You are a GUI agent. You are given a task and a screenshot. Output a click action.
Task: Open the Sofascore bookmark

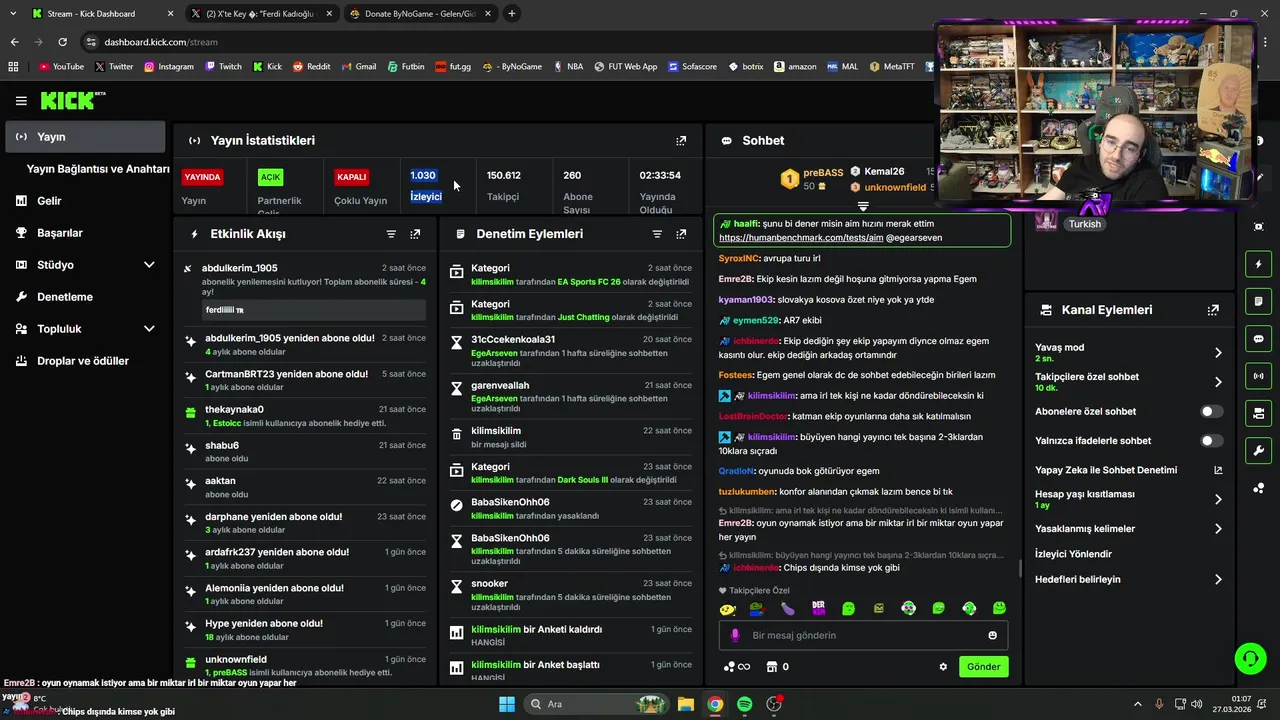[x=692, y=67]
